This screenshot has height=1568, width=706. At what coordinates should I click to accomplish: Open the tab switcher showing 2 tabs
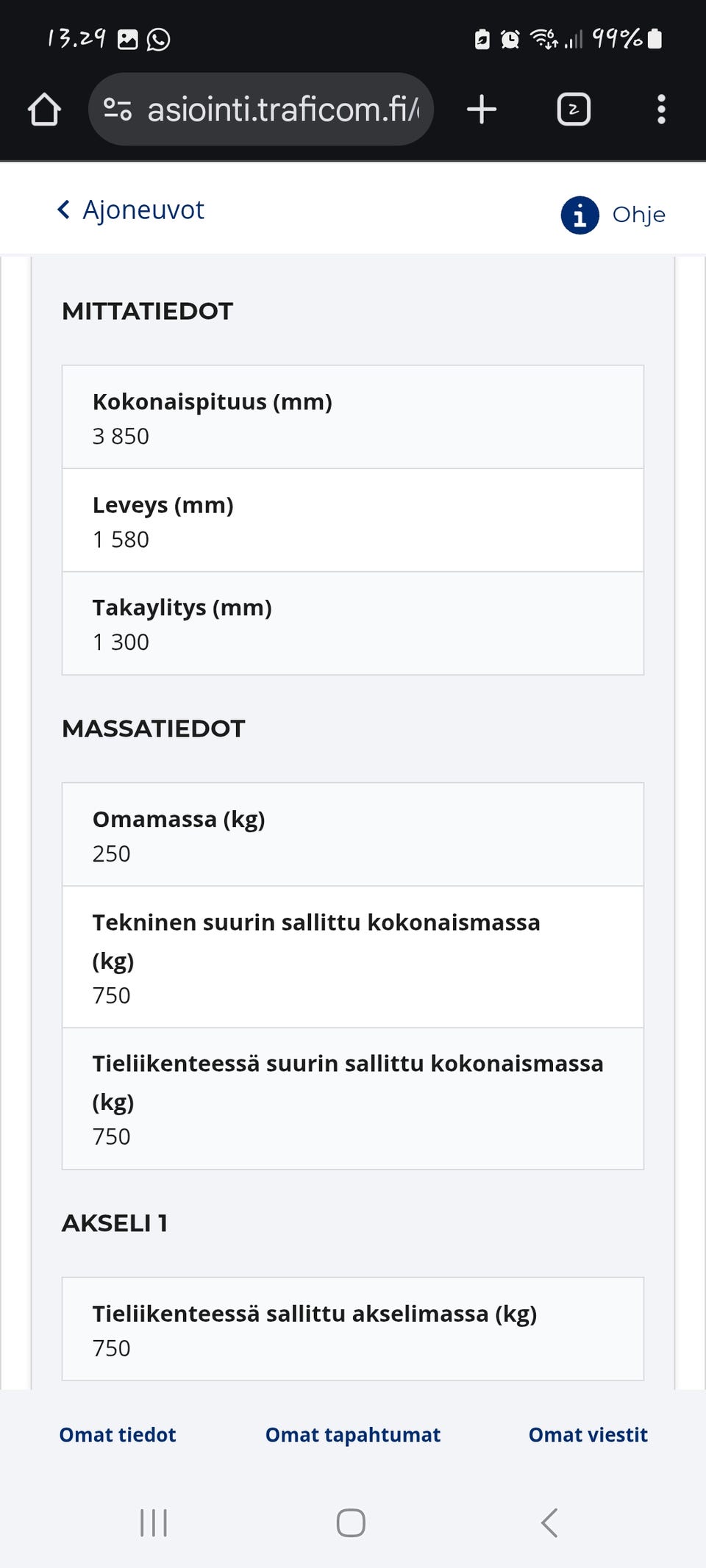pyautogui.click(x=574, y=110)
